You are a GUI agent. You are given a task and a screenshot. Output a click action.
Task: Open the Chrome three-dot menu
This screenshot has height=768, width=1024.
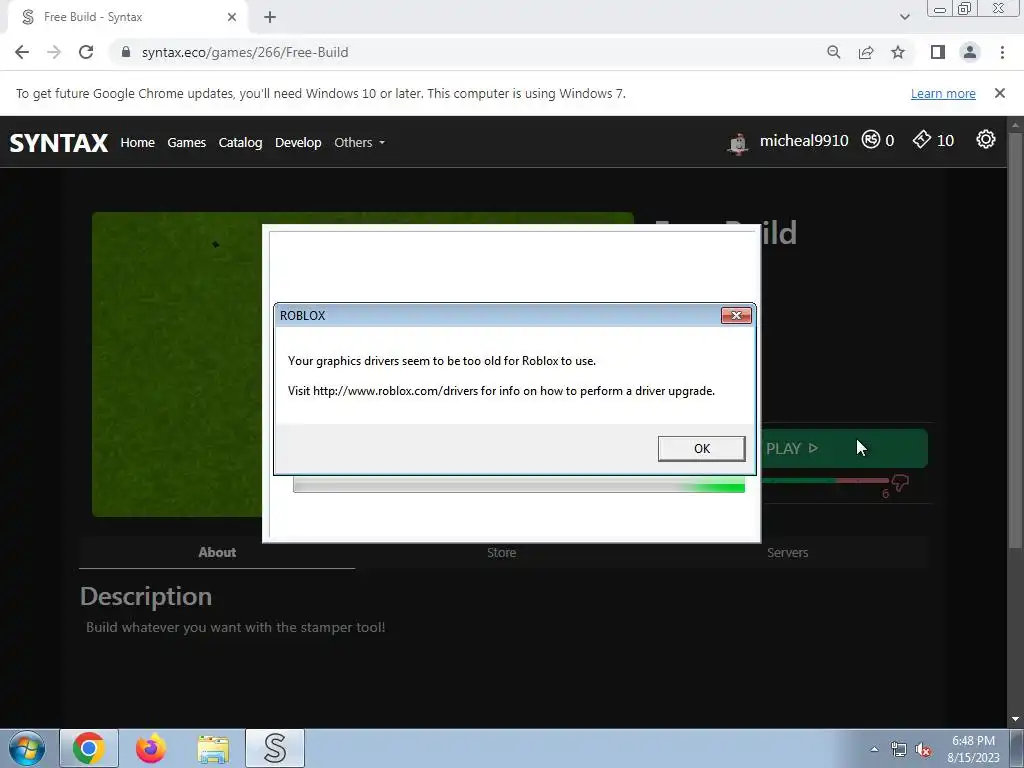pyautogui.click(x=1002, y=52)
